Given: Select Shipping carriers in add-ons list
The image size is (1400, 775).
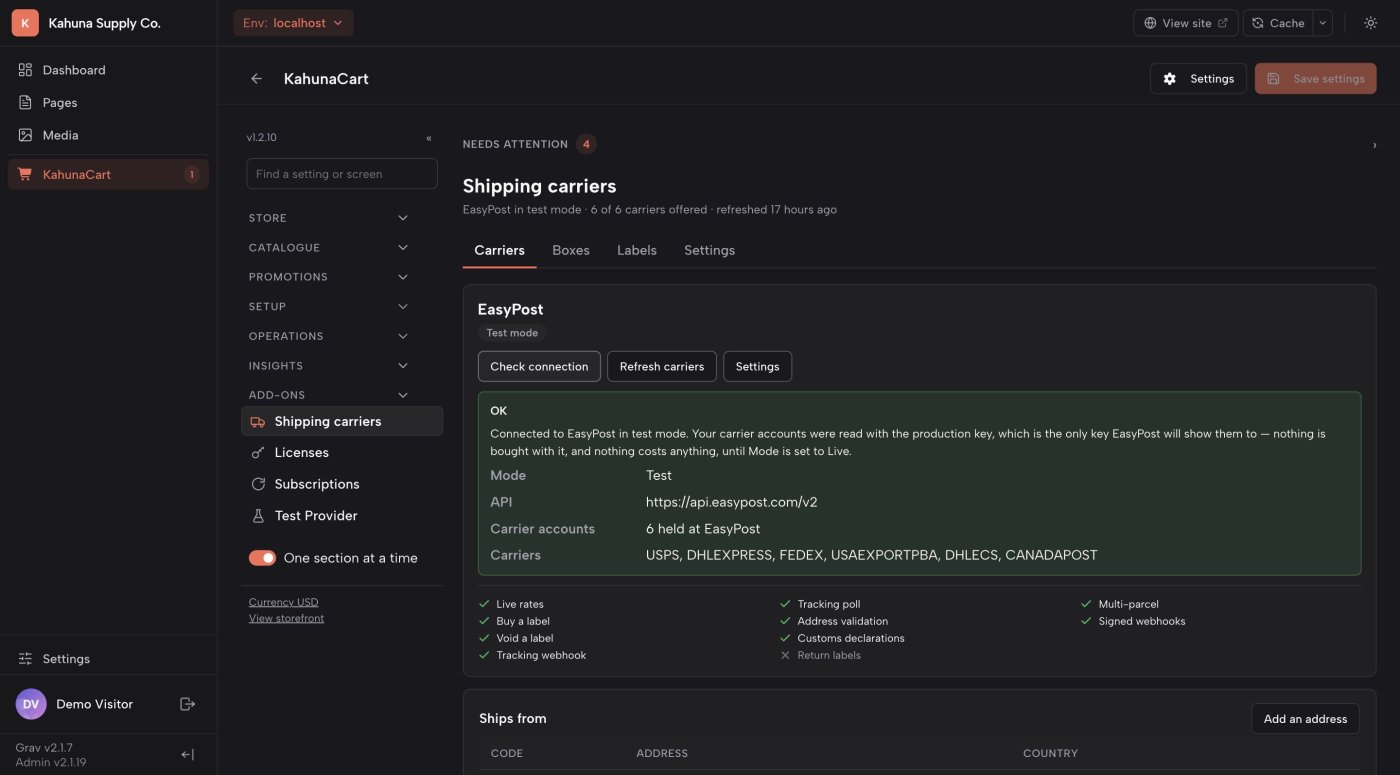Looking at the screenshot, I should (x=342, y=421).
